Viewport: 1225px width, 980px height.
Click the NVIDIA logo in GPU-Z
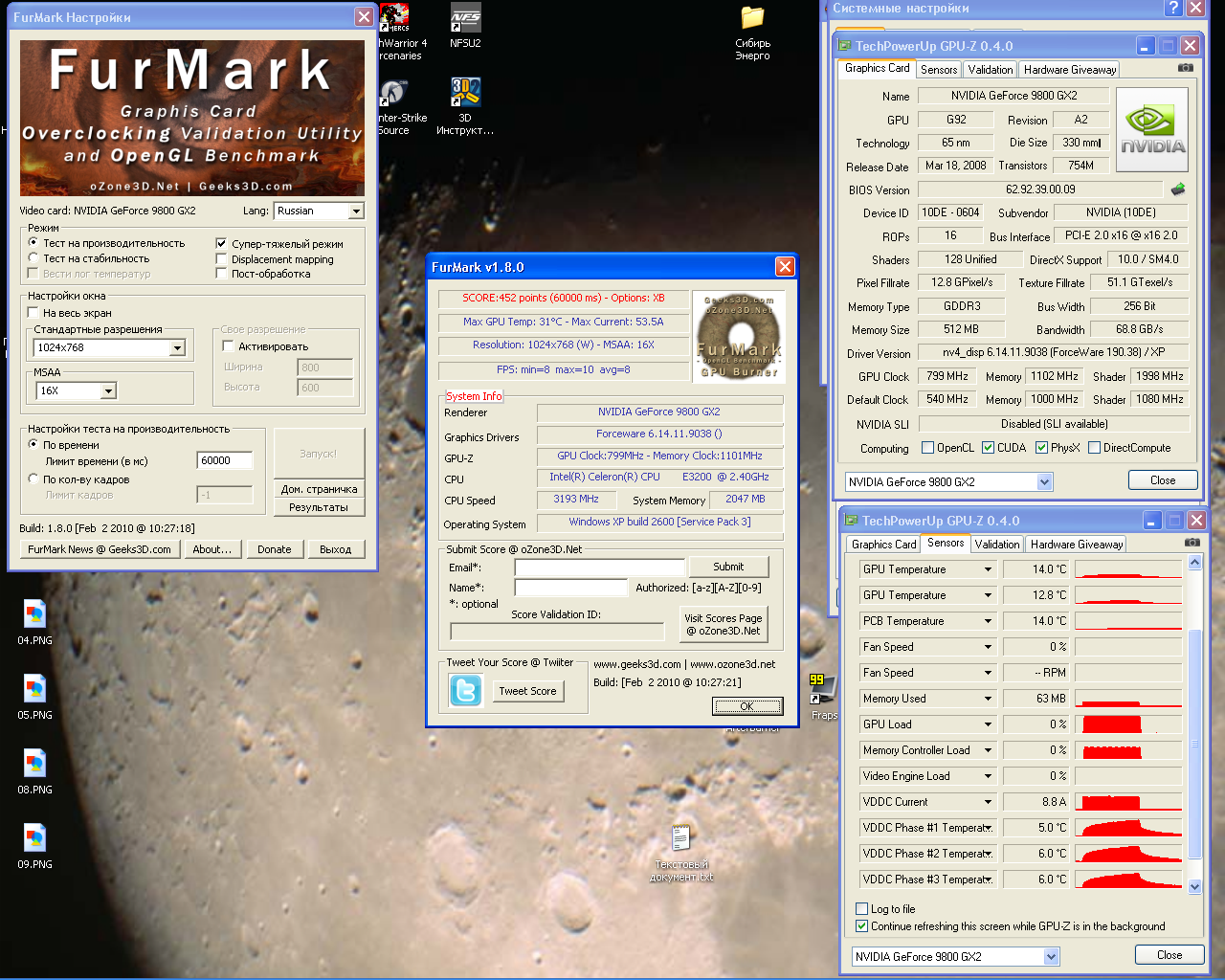tap(1152, 129)
